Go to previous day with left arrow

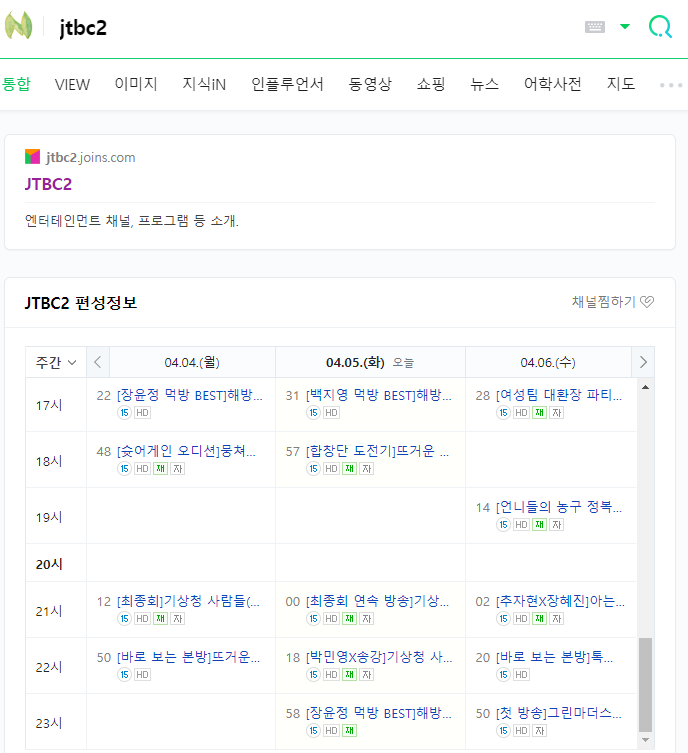[x=98, y=362]
